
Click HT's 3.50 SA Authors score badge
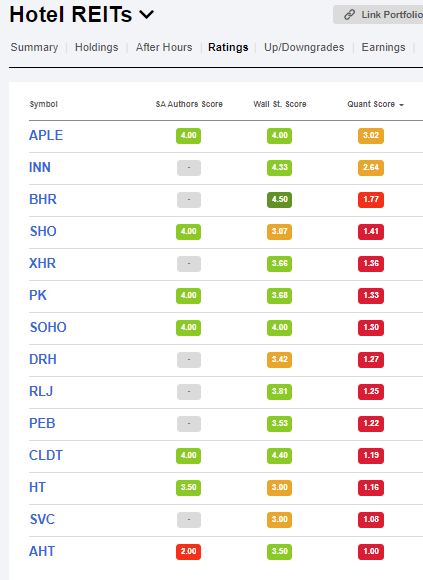point(189,488)
